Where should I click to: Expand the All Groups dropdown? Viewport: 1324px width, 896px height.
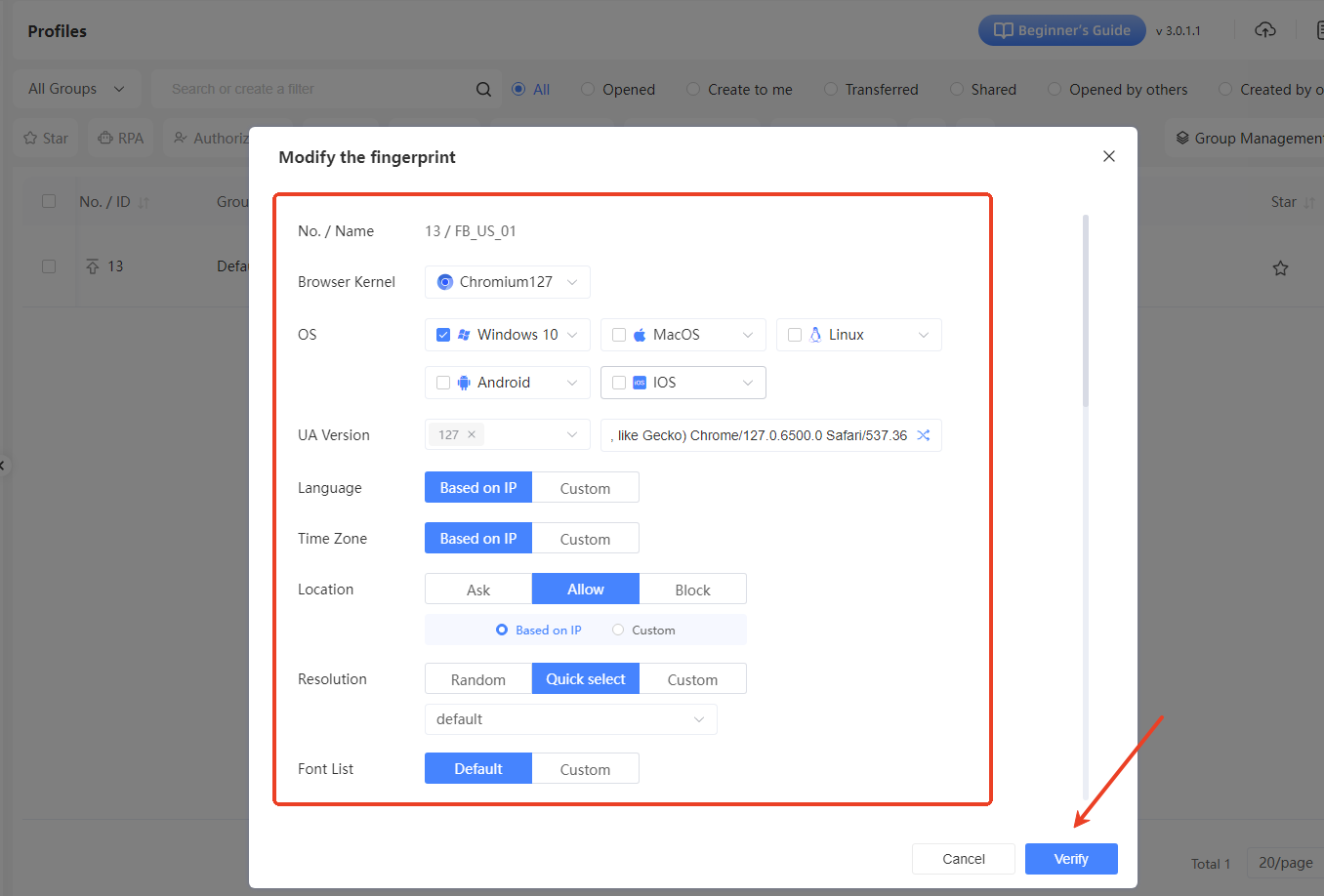(x=76, y=89)
